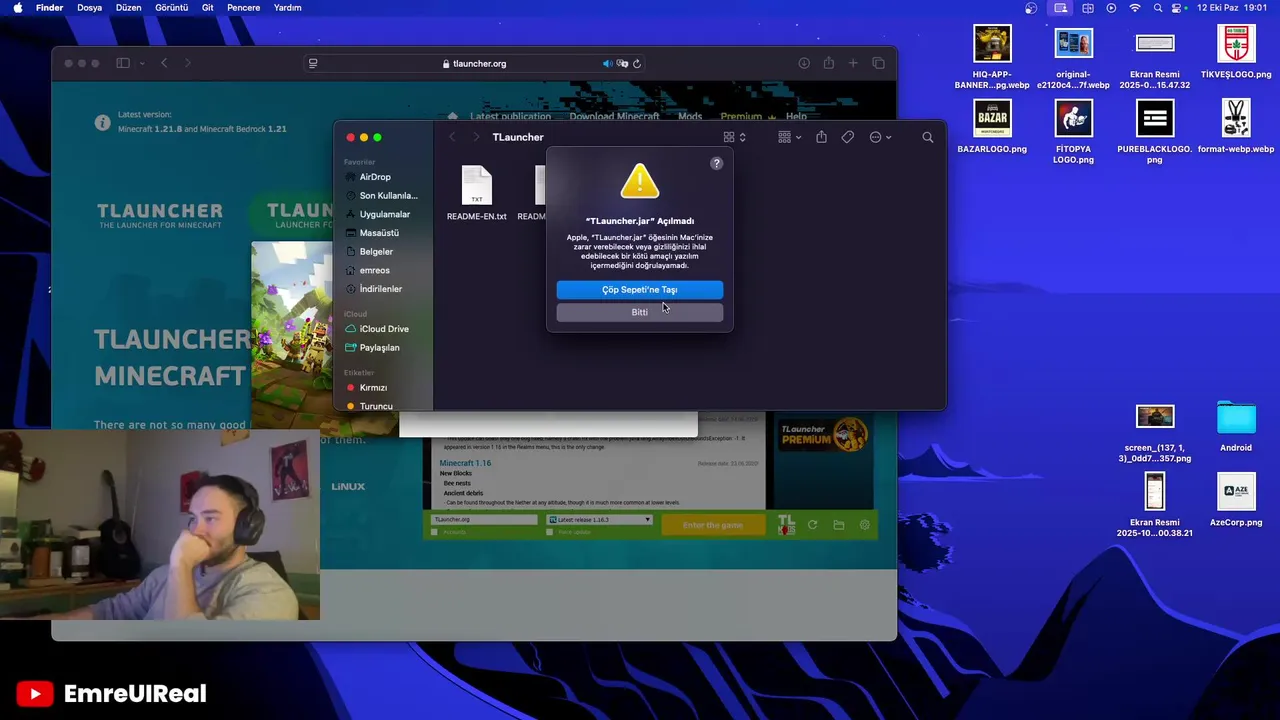Click the Finder tags toolbar icon
This screenshot has height=720, width=1280.
click(848, 137)
